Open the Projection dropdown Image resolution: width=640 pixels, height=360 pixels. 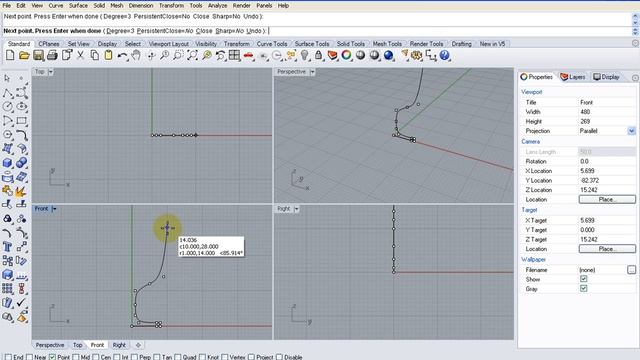click(631, 131)
